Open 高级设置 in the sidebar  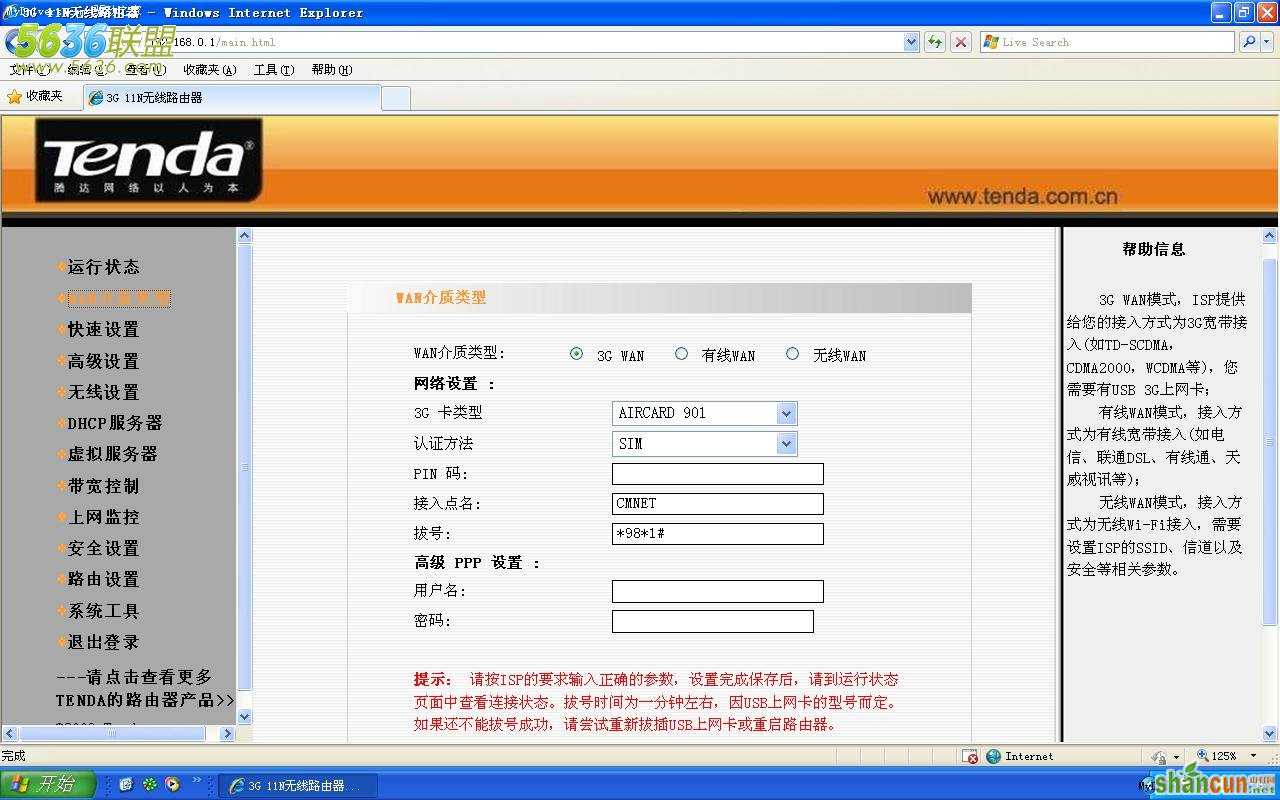(103, 361)
